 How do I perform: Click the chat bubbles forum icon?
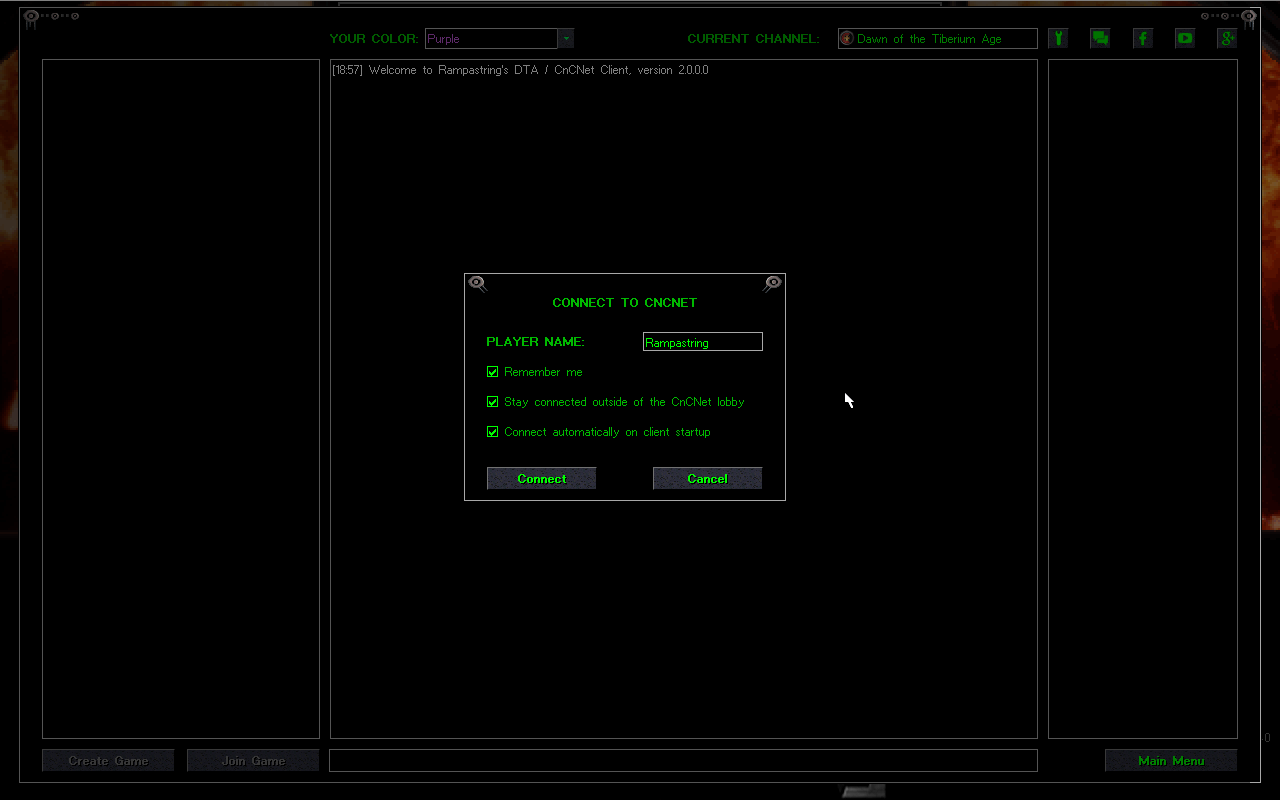pyautogui.click(x=1100, y=39)
